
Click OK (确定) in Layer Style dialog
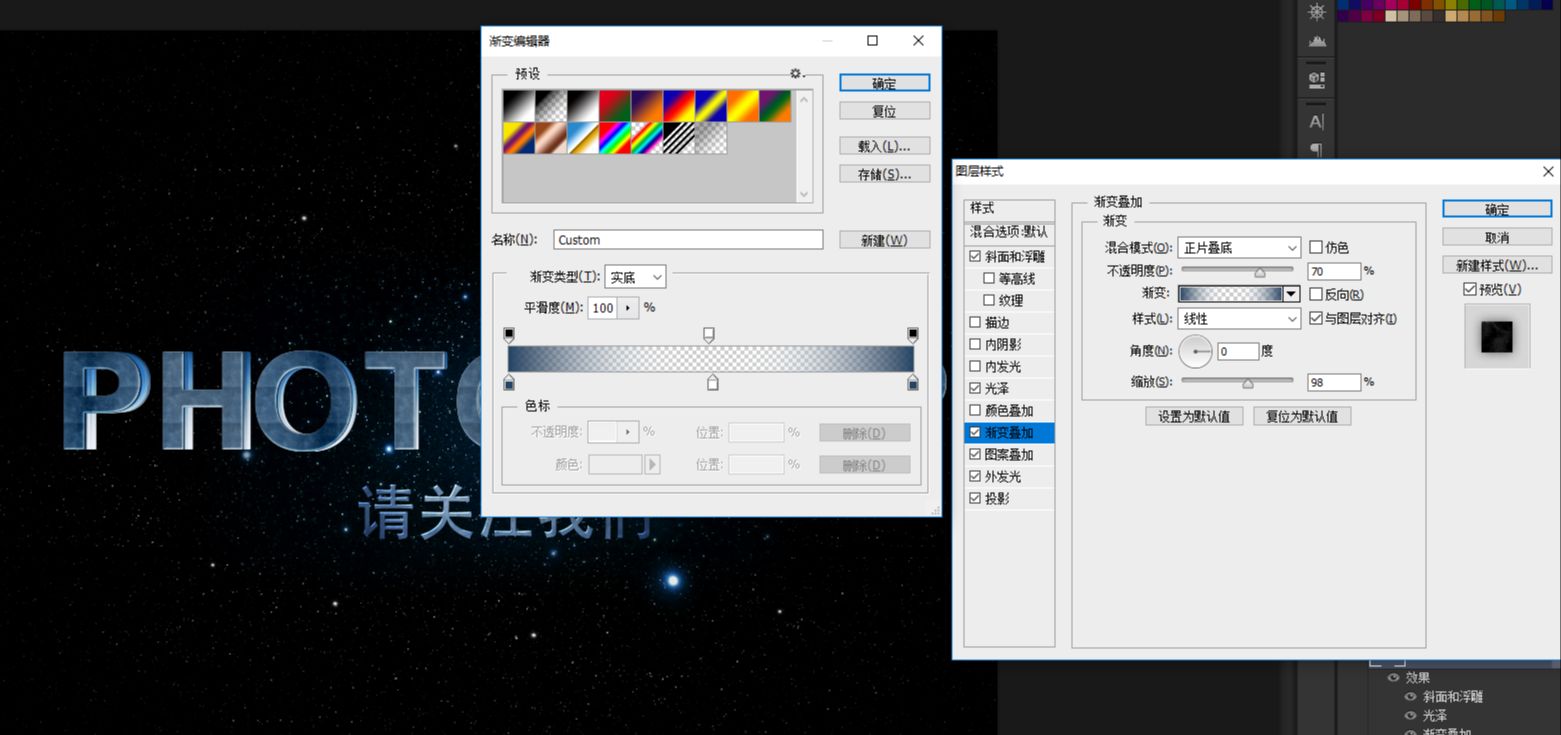point(1497,209)
